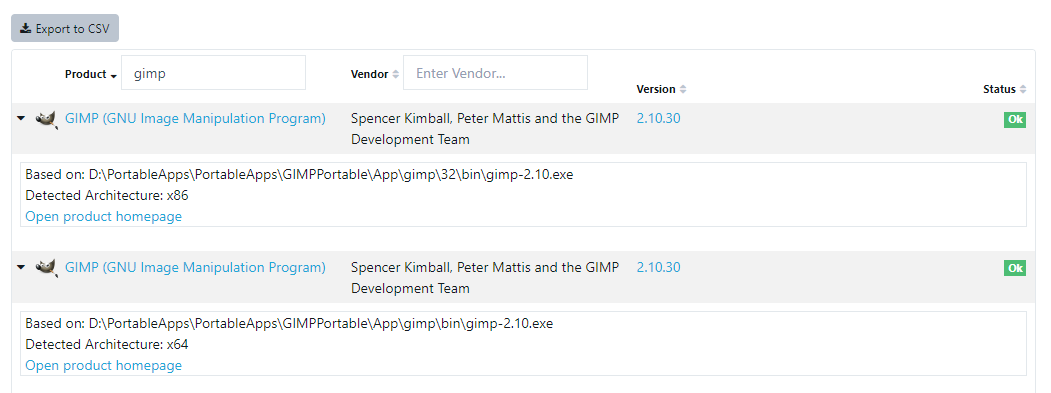This screenshot has width=1051, height=393.
Task: Collapse the second GIMP entry with its arrow
Action: coord(21,267)
